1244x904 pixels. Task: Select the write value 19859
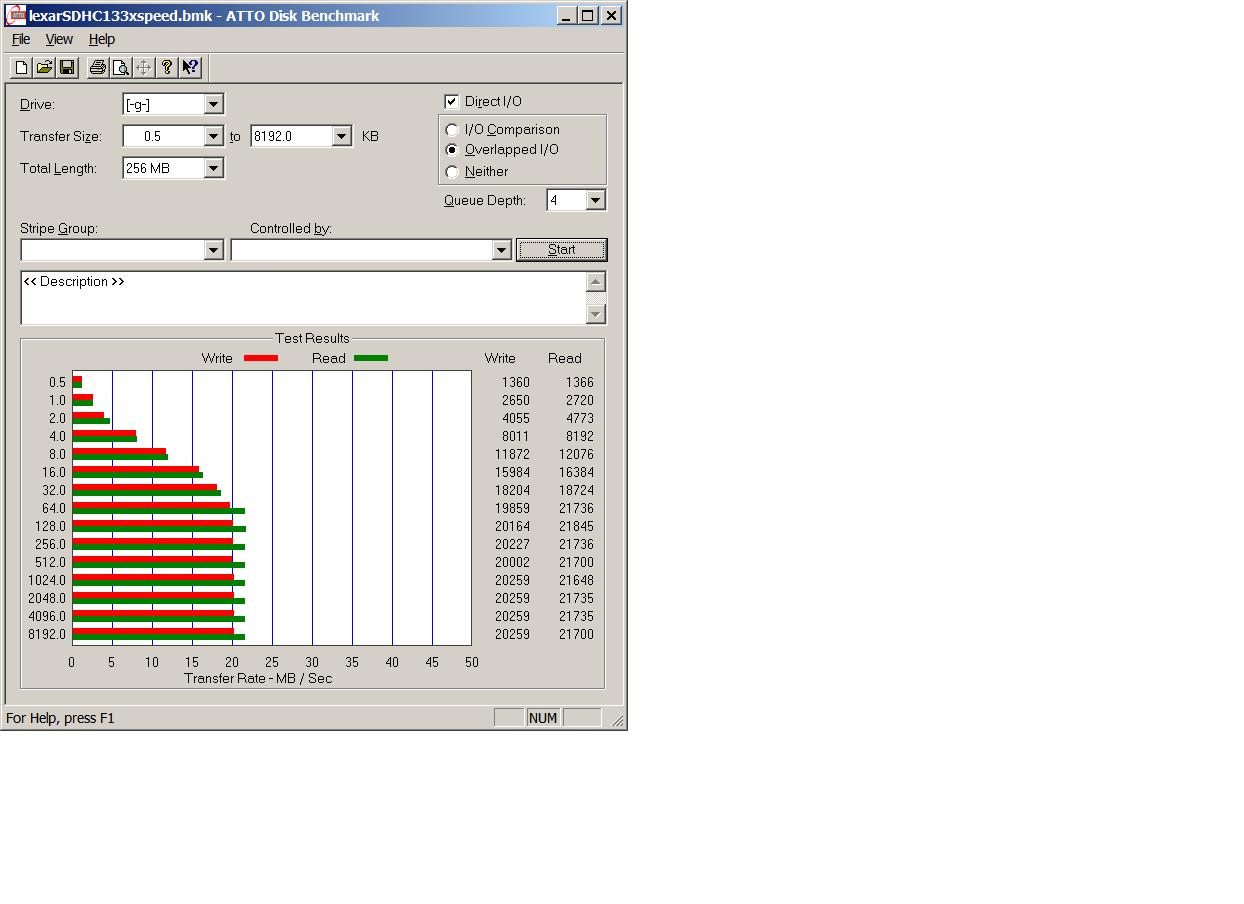(x=512, y=508)
